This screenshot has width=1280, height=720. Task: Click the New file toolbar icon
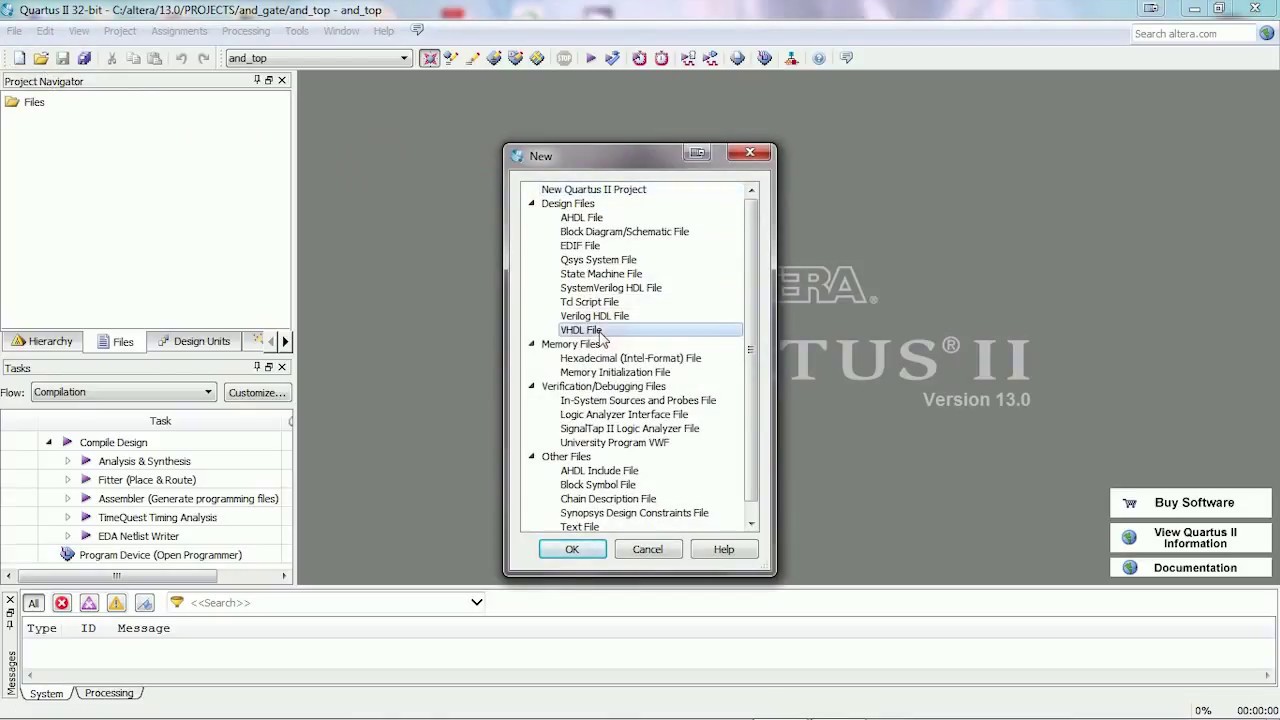[x=19, y=58]
